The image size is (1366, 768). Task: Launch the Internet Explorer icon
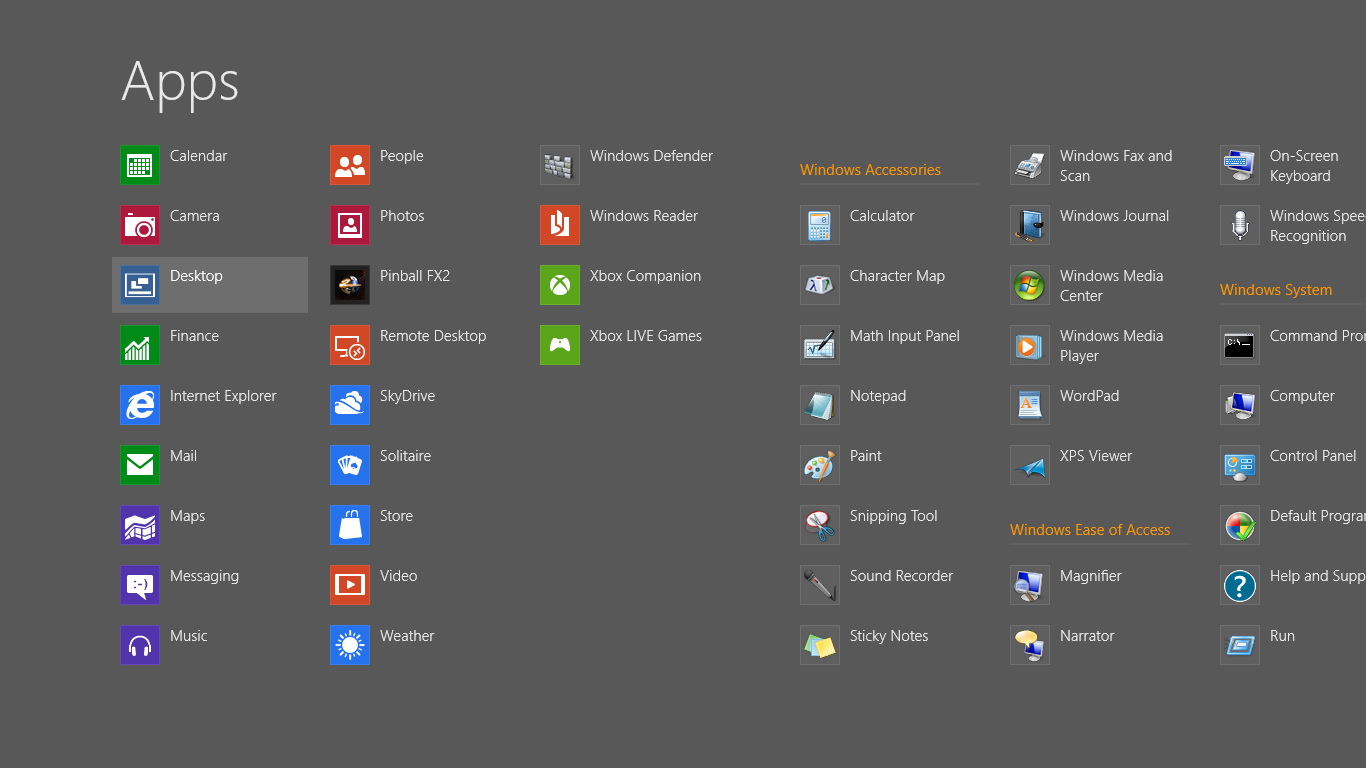(140, 405)
